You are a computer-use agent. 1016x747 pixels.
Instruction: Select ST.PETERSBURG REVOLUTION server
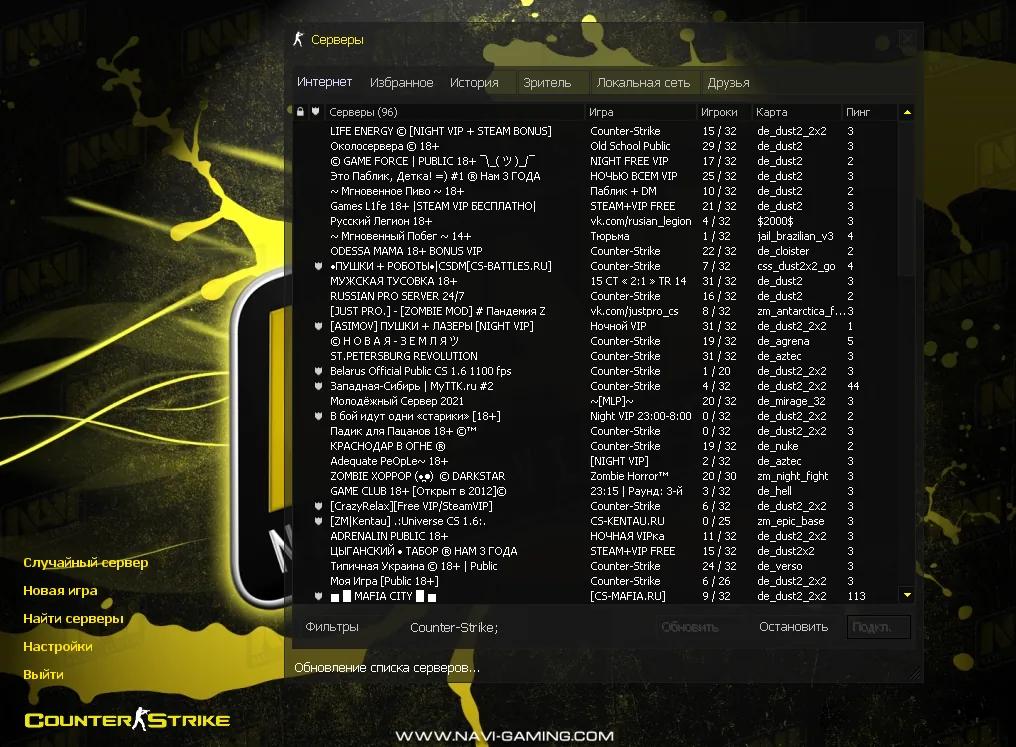[595, 356]
